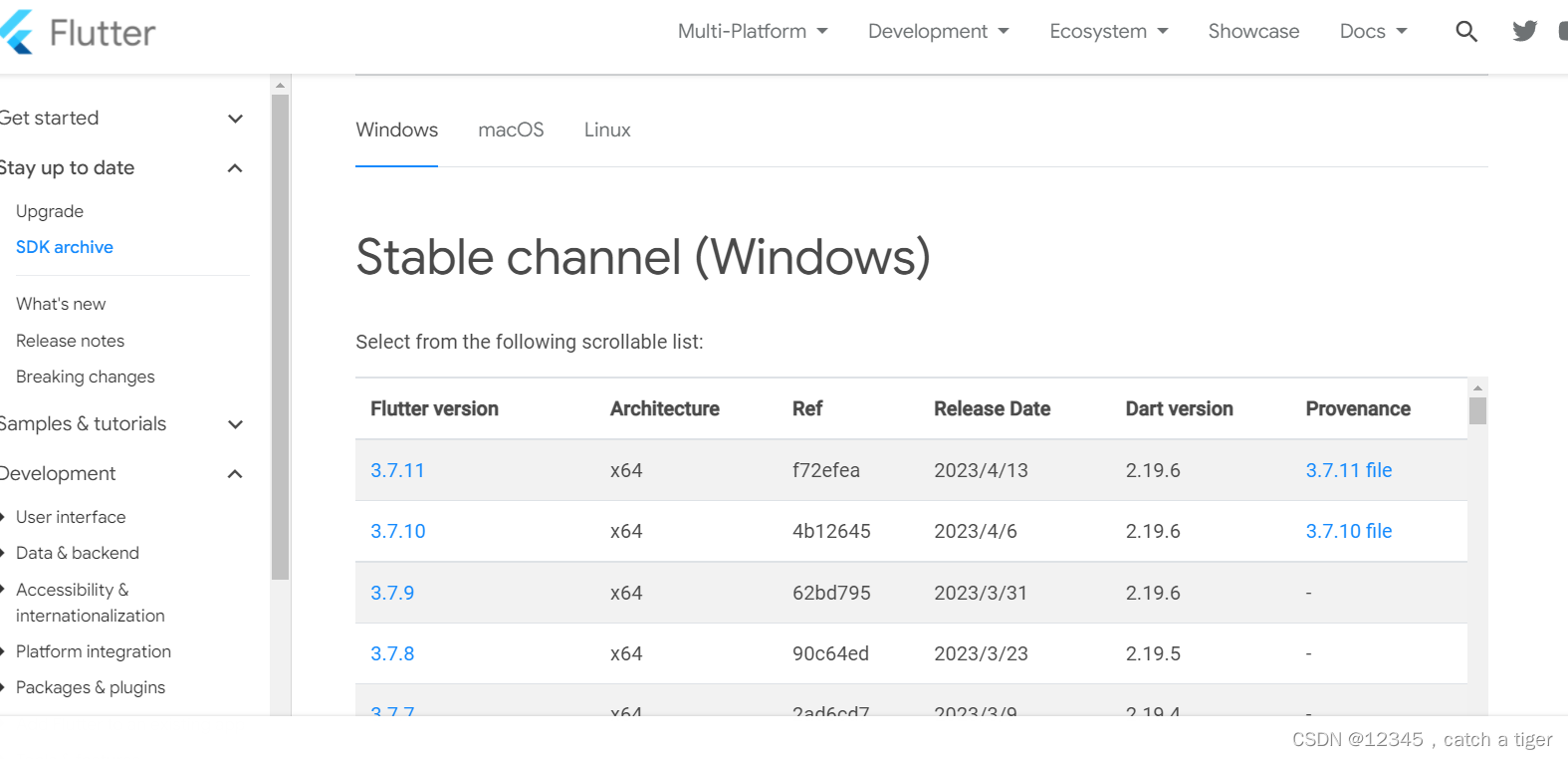Open the Ecosystem dropdown menu
This screenshot has width=1568, height=759.
click(x=1108, y=32)
